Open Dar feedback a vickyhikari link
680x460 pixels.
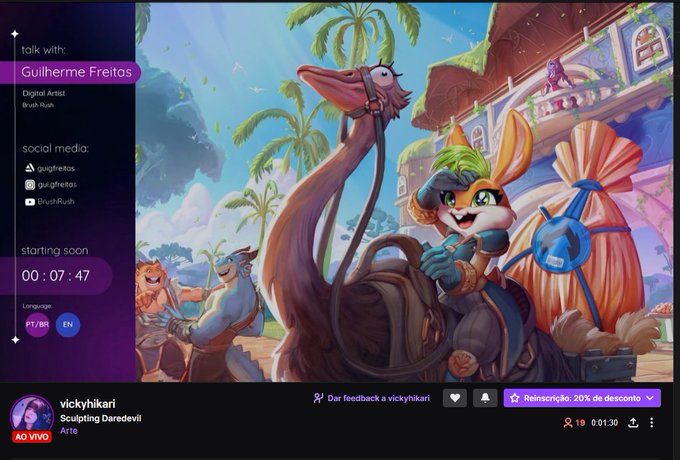(378, 398)
